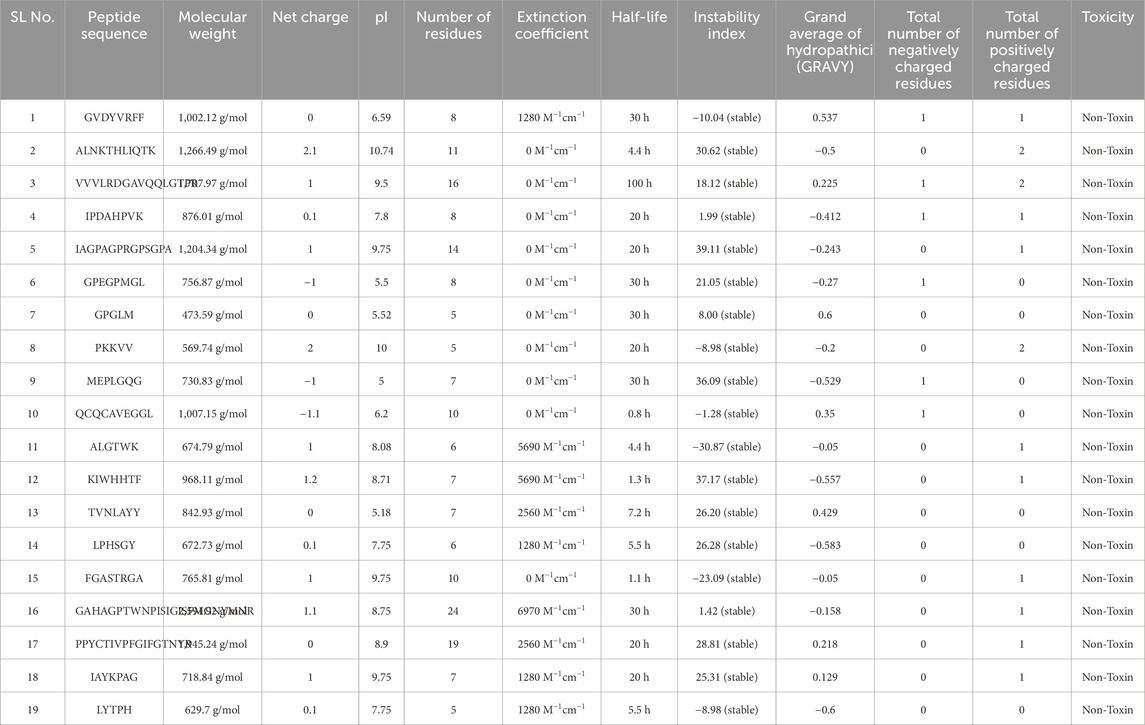Select the pI value 10.74
Image resolution: width=1145 pixels, height=725 pixels.
point(382,151)
